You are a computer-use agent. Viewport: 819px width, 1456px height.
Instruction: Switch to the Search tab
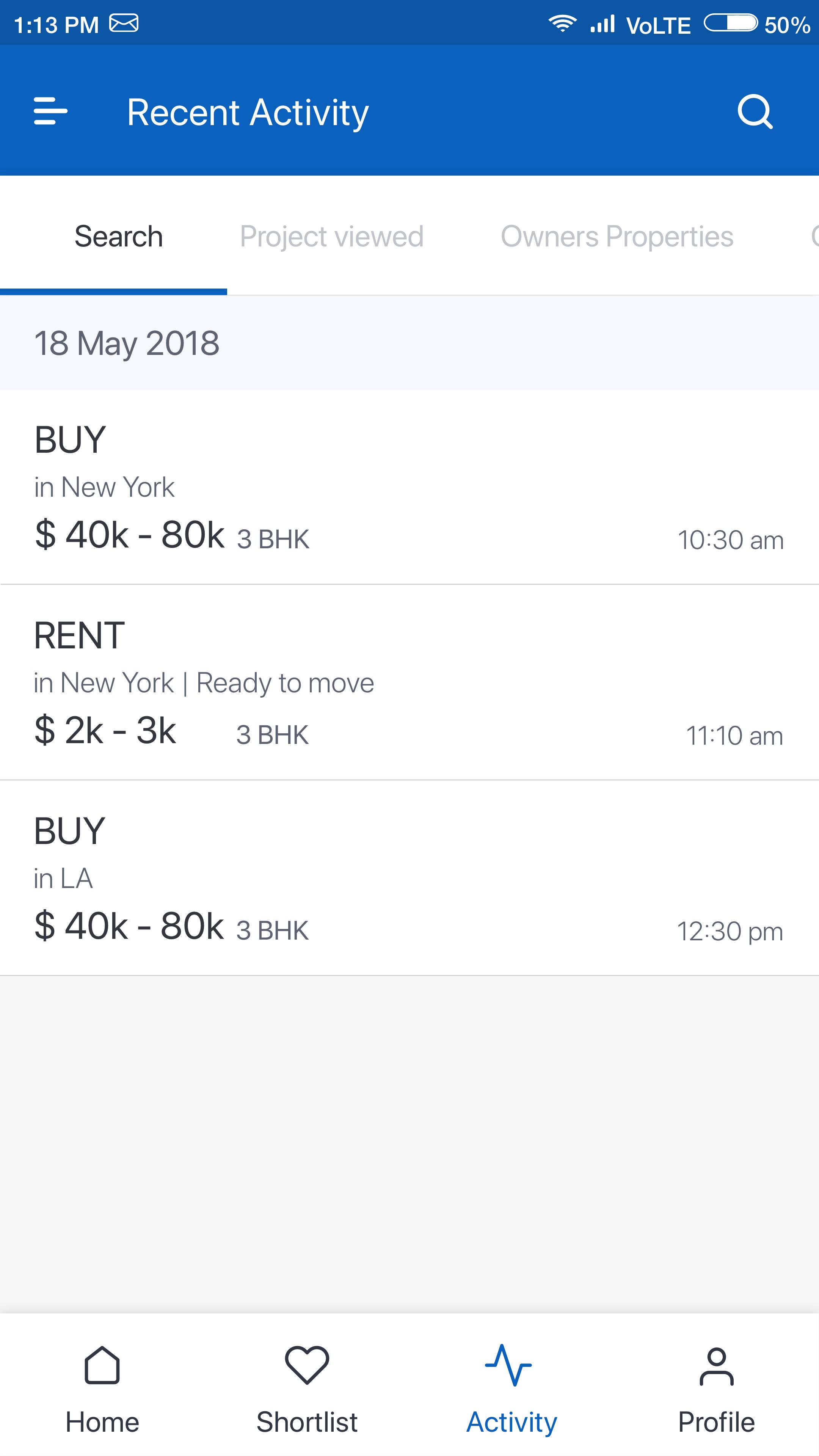119,236
